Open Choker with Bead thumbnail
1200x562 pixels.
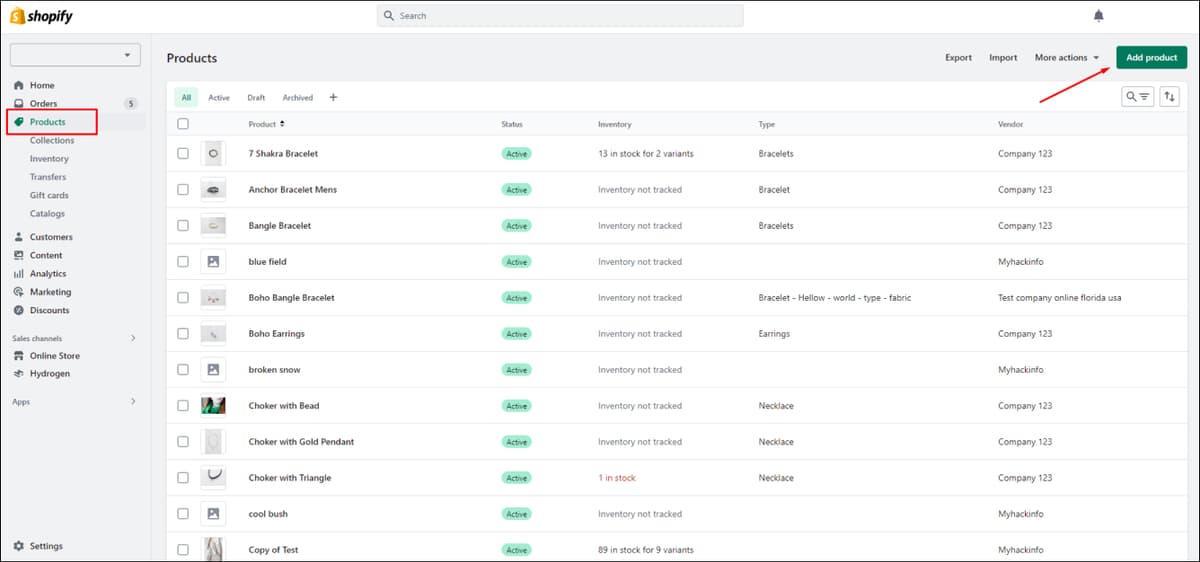pyautogui.click(x=213, y=405)
